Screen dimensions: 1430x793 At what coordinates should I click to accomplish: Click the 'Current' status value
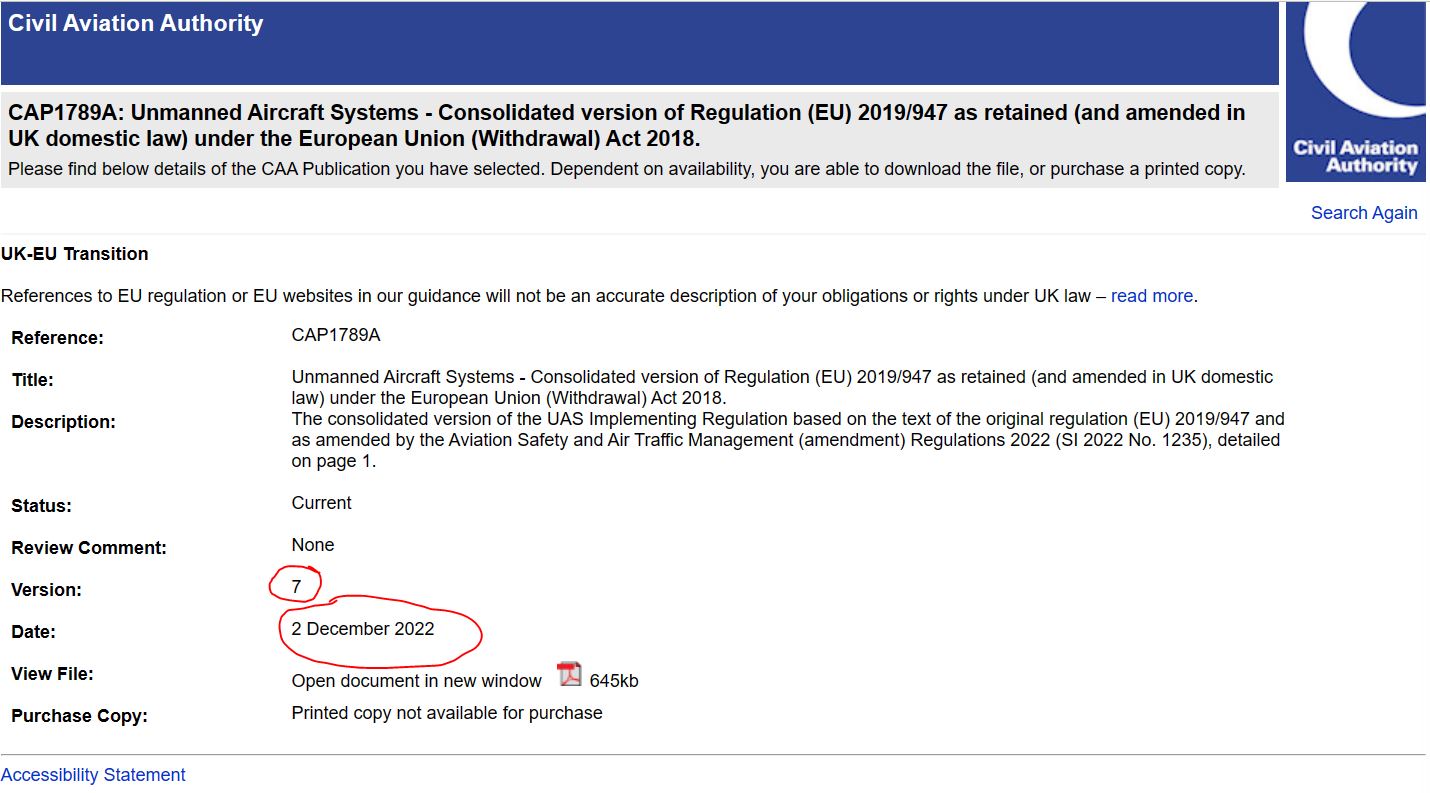coord(321,503)
